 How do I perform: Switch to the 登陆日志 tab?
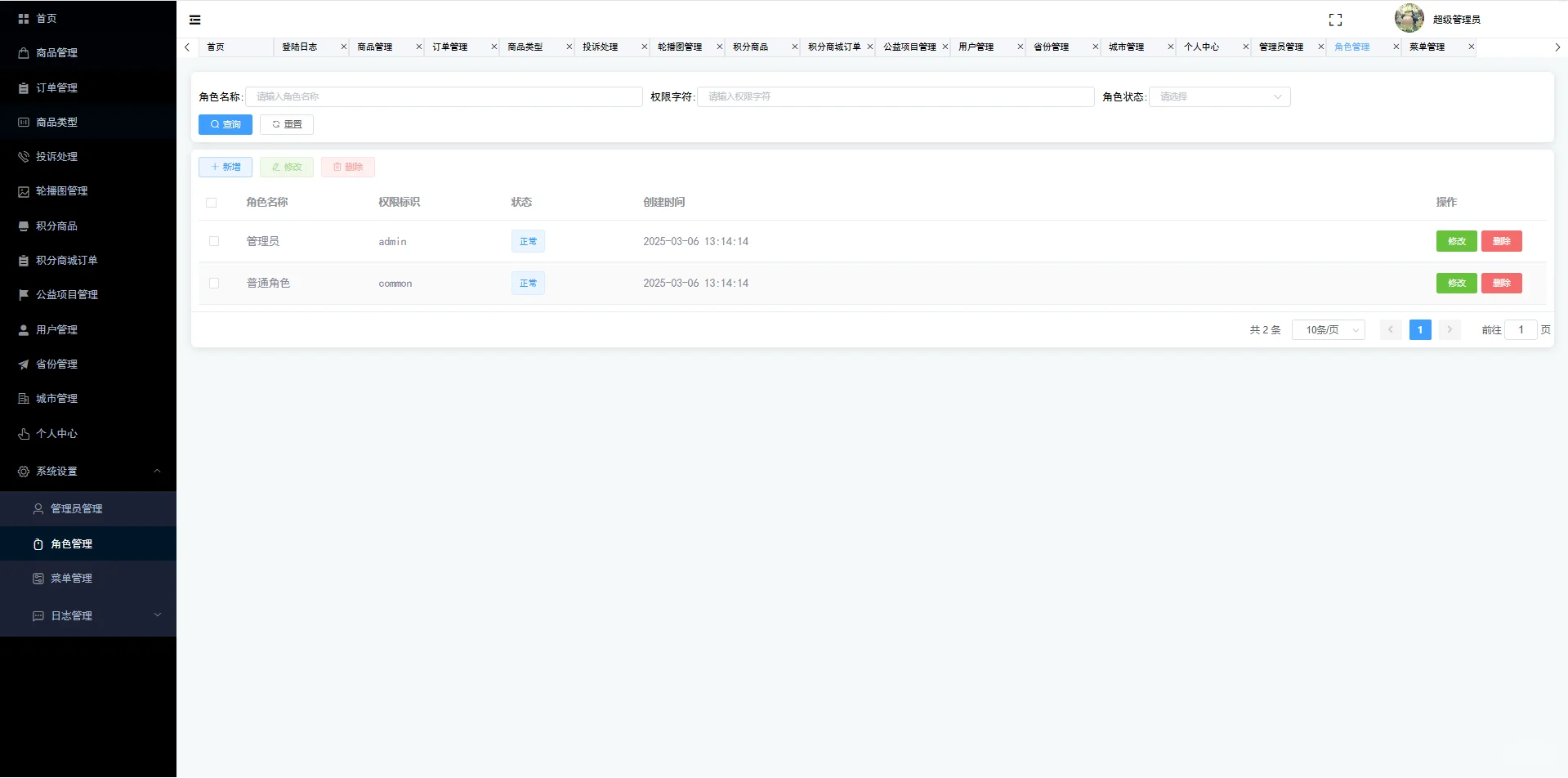click(298, 47)
